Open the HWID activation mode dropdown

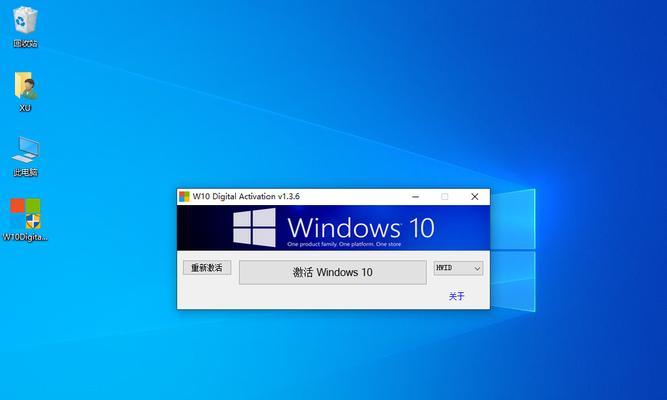pyautogui.click(x=458, y=268)
